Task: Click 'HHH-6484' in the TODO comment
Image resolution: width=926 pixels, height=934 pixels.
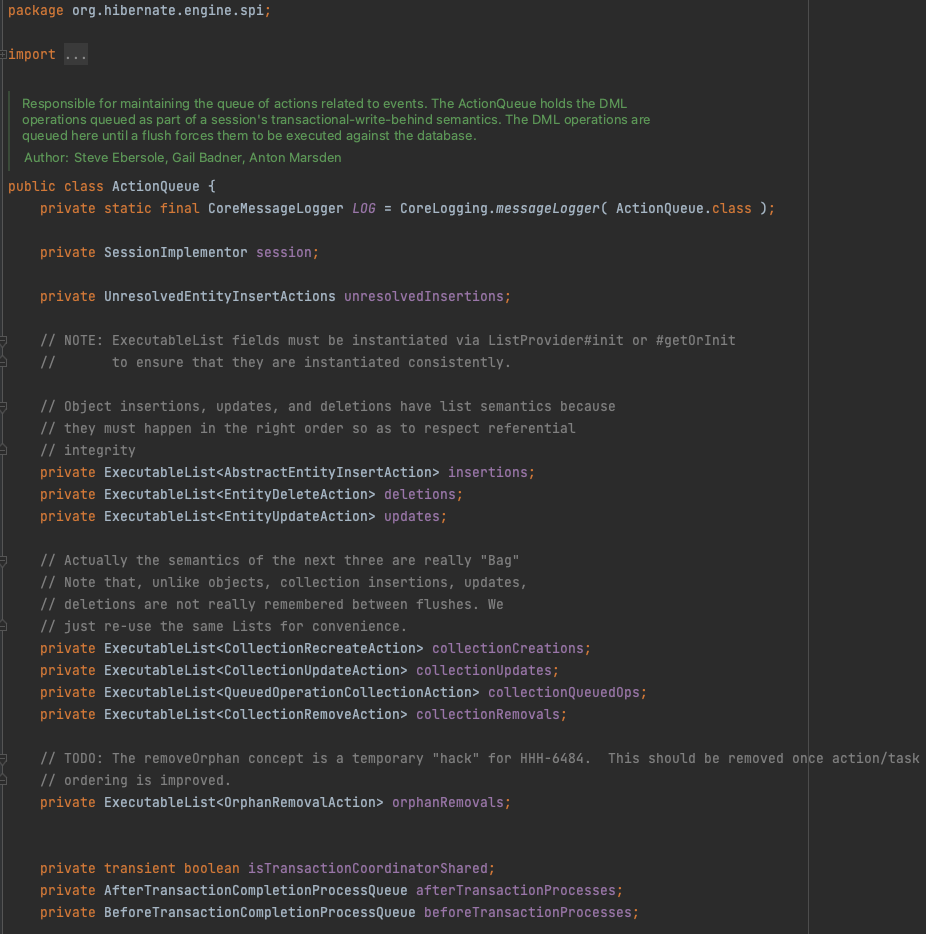Action: click(551, 759)
